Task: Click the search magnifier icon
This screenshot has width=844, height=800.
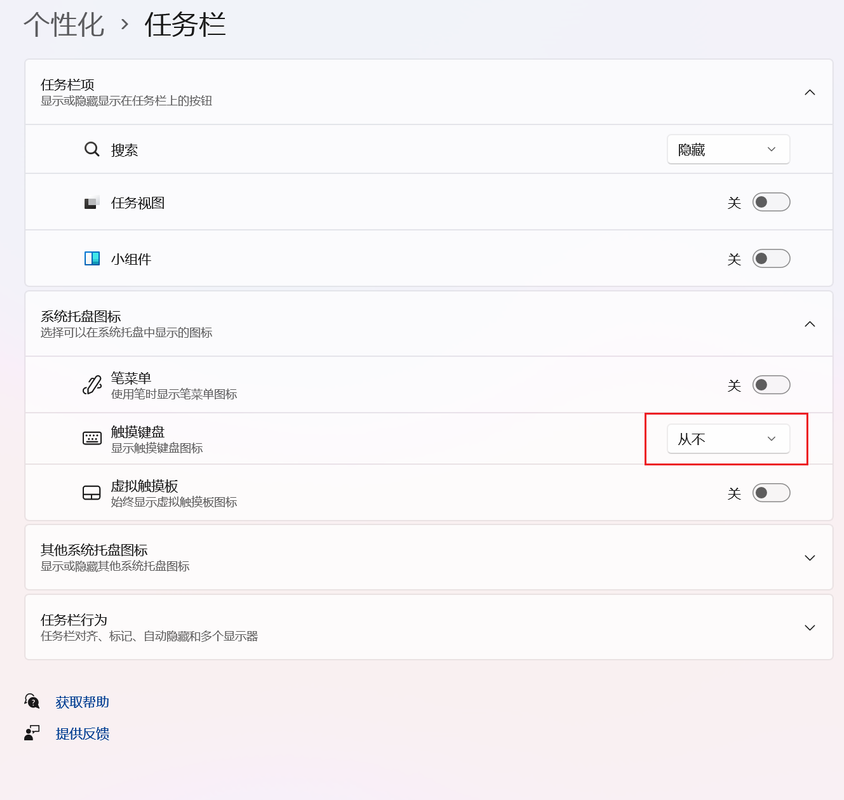Action: coord(92,149)
